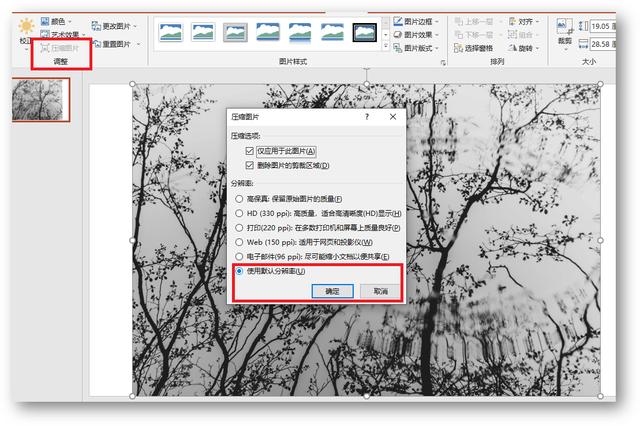
Task: Cancel the dialog with the 取消 button
Action: (x=380, y=291)
